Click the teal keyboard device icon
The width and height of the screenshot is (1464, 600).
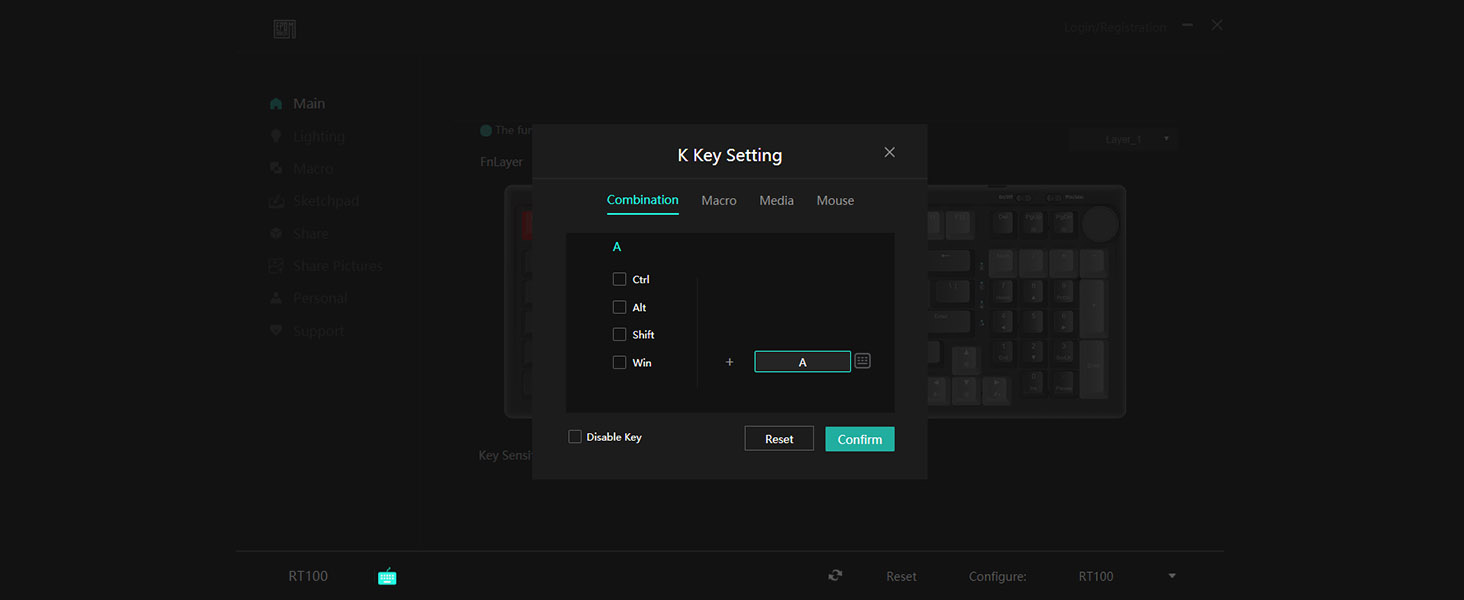pos(387,576)
